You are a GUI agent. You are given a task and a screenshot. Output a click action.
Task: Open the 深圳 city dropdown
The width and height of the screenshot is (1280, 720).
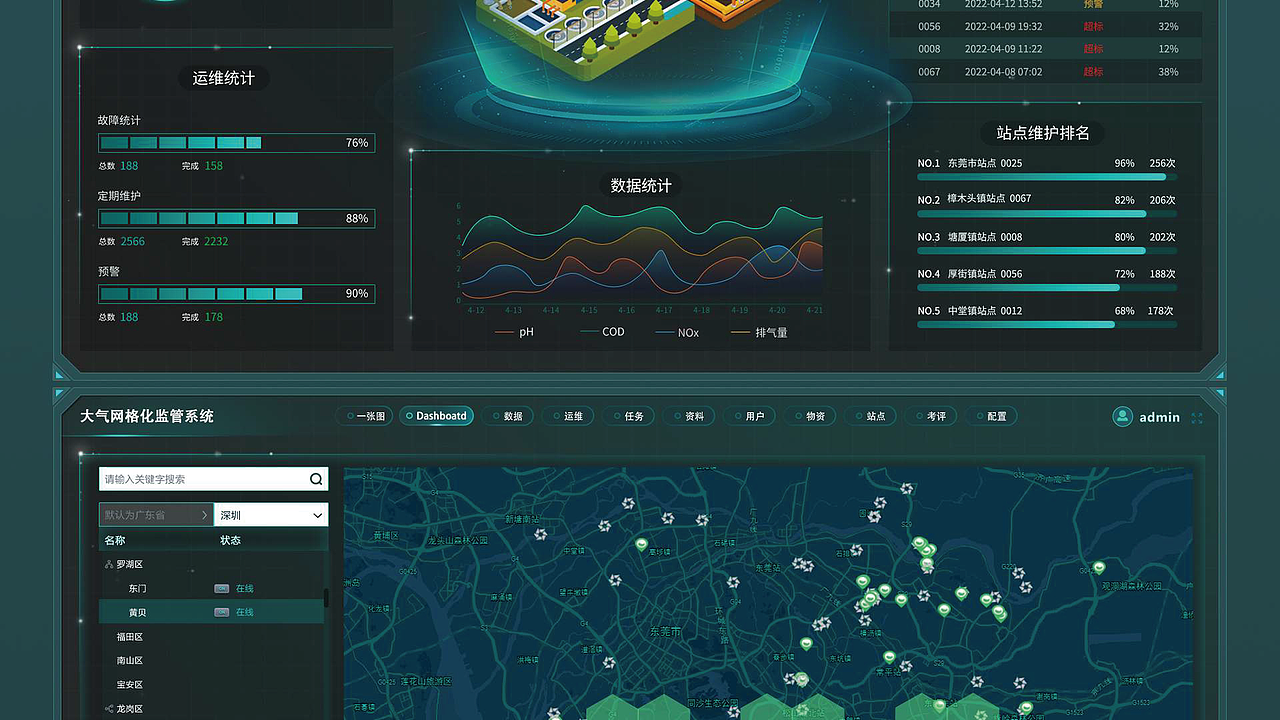(x=271, y=515)
